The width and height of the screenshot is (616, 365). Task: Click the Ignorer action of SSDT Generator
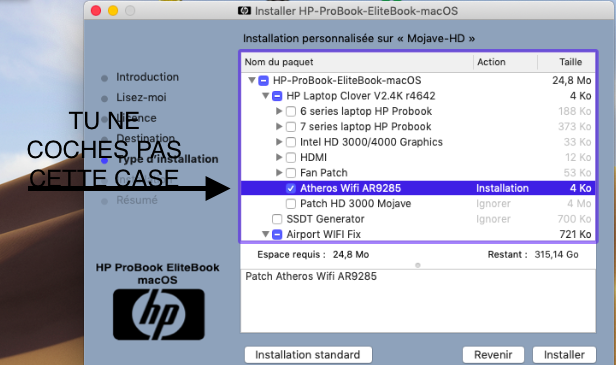tap(493, 219)
